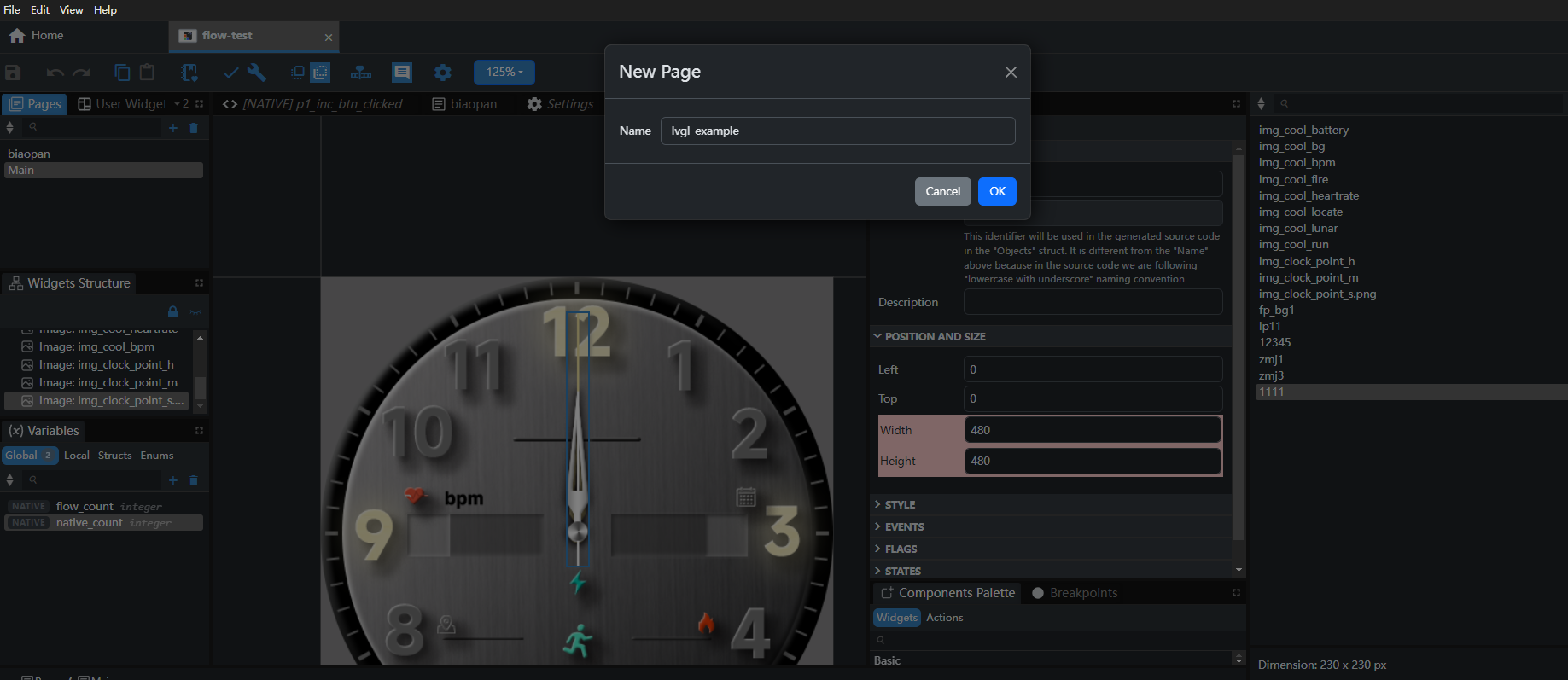The image size is (1568, 680).
Task: Delete selected variable with trash icon
Action: (194, 480)
